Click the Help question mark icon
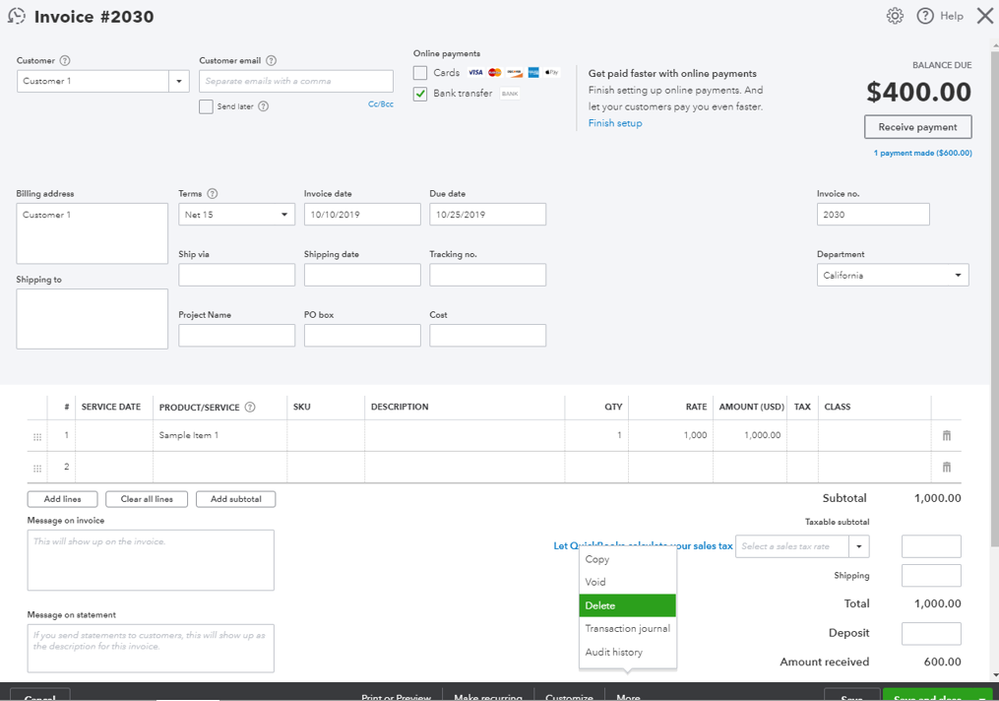Screen dimensions: 999x701 [924, 16]
